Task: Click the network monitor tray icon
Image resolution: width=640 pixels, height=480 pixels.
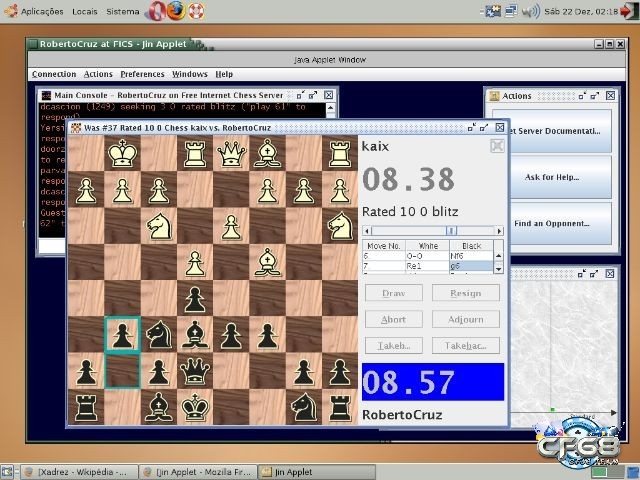Action: click(x=511, y=11)
